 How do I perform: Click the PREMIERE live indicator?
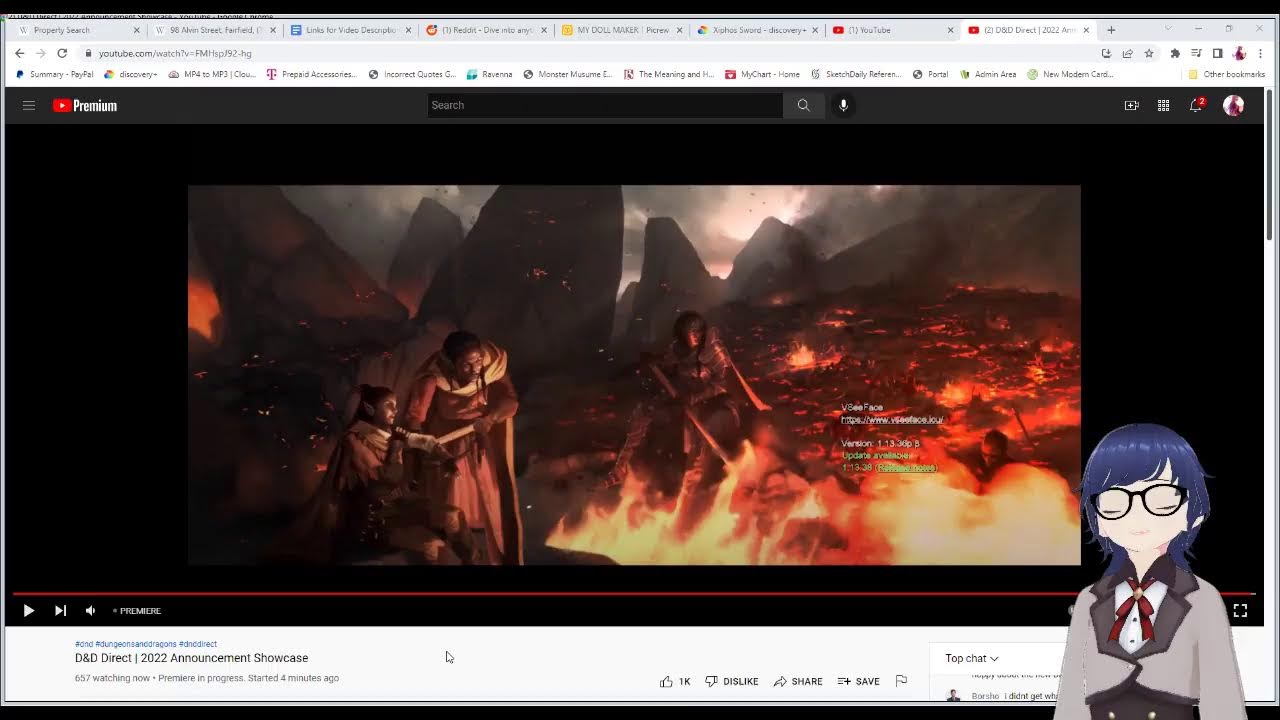click(137, 610)
